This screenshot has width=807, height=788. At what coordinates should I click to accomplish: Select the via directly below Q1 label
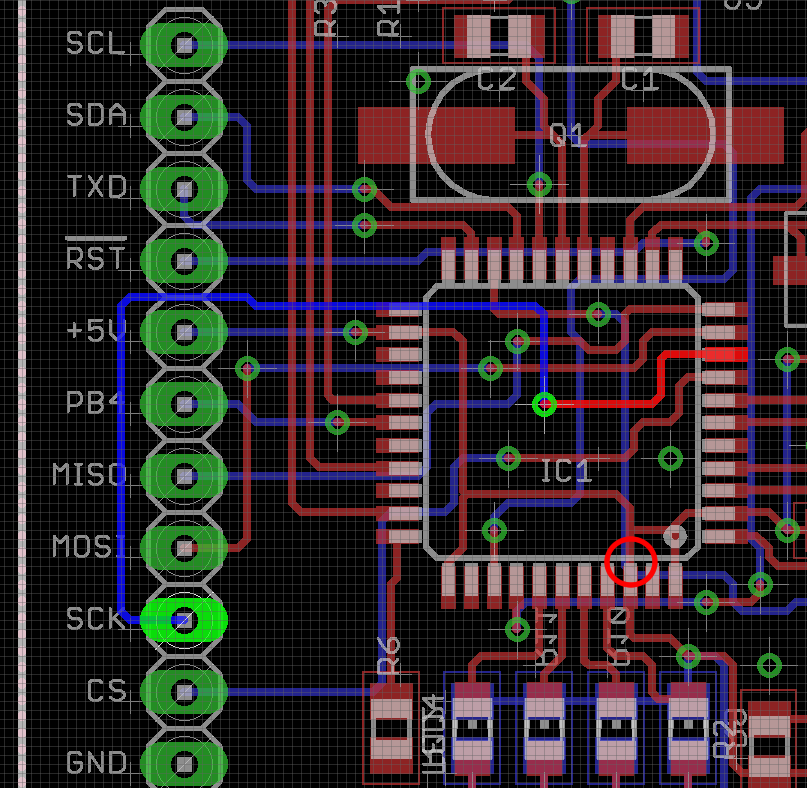(x=539, y=184)
